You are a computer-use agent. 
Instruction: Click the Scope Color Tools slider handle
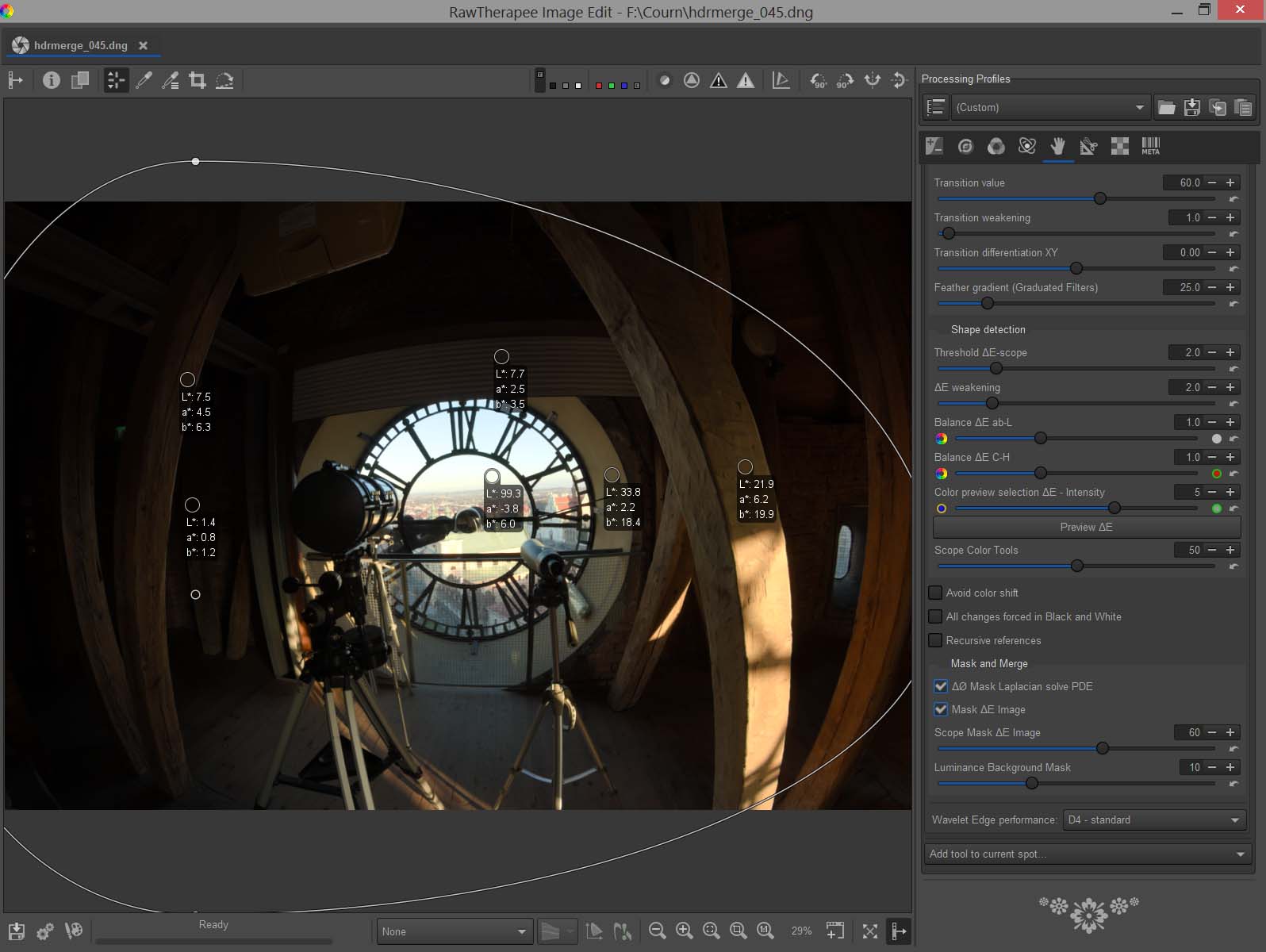[x=1076, y=566]
